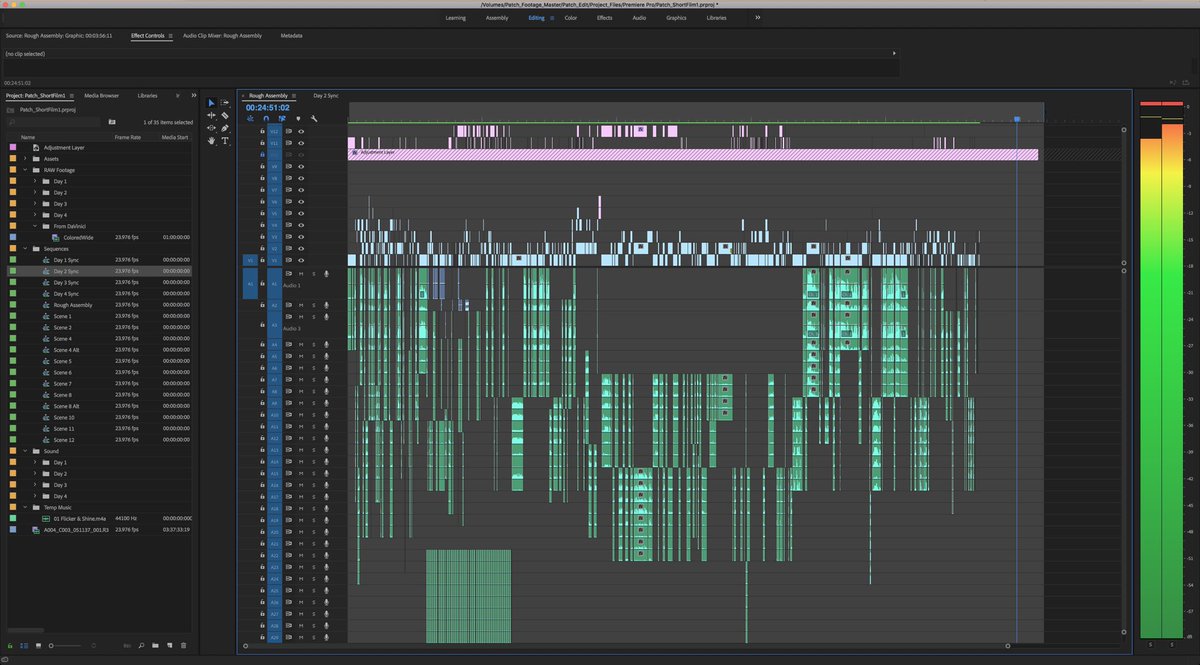The height and width of the screenshot is (665, 1200).
Task: Open Rough Assembly tab panel menu
Action: [x=294, y=95]
